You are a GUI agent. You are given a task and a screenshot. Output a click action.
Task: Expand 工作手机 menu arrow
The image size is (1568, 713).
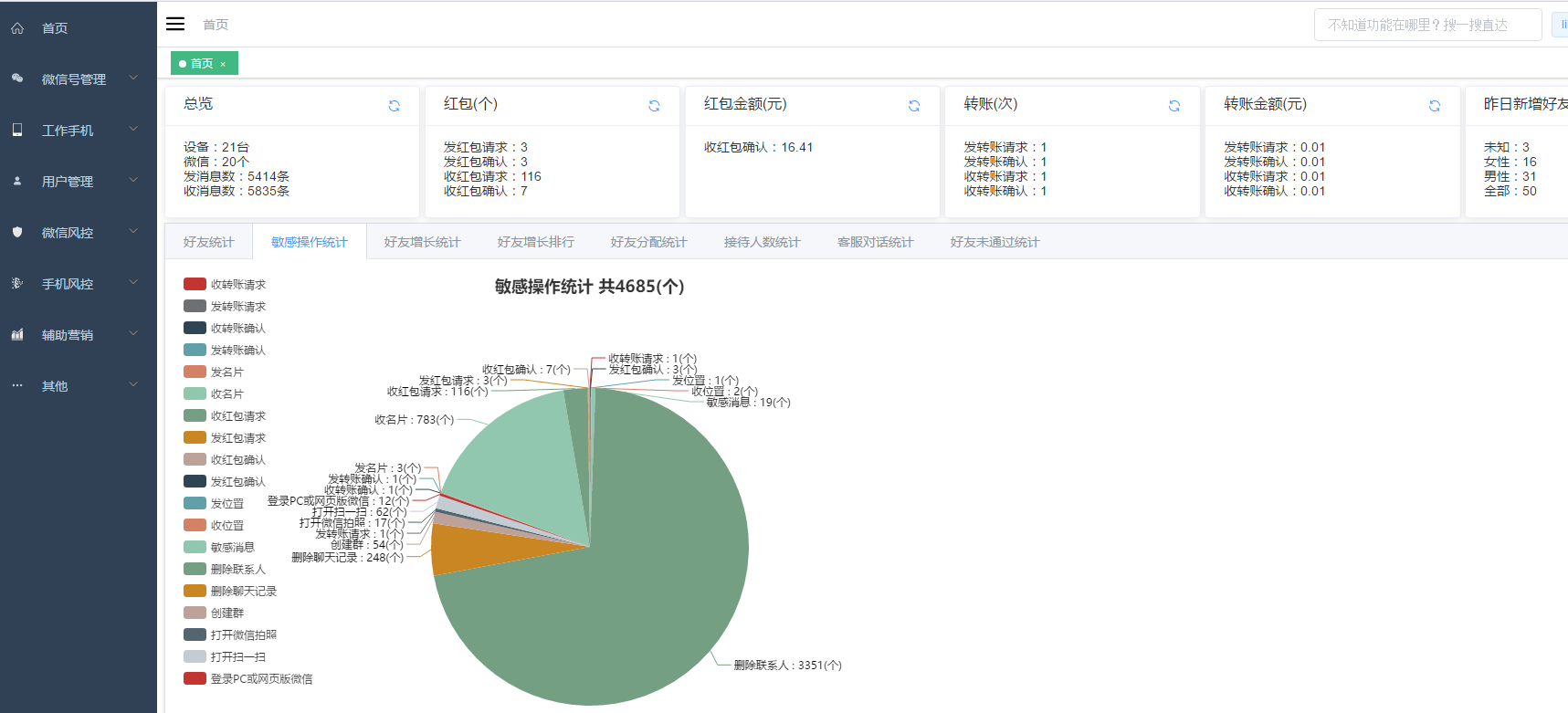(133, 129)
